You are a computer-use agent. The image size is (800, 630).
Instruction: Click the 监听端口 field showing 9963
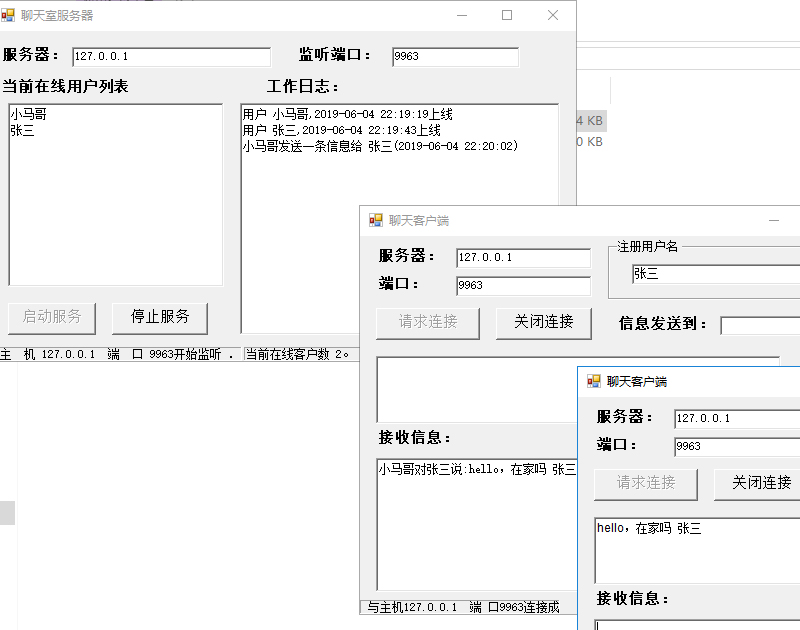(x=456, y=57)
